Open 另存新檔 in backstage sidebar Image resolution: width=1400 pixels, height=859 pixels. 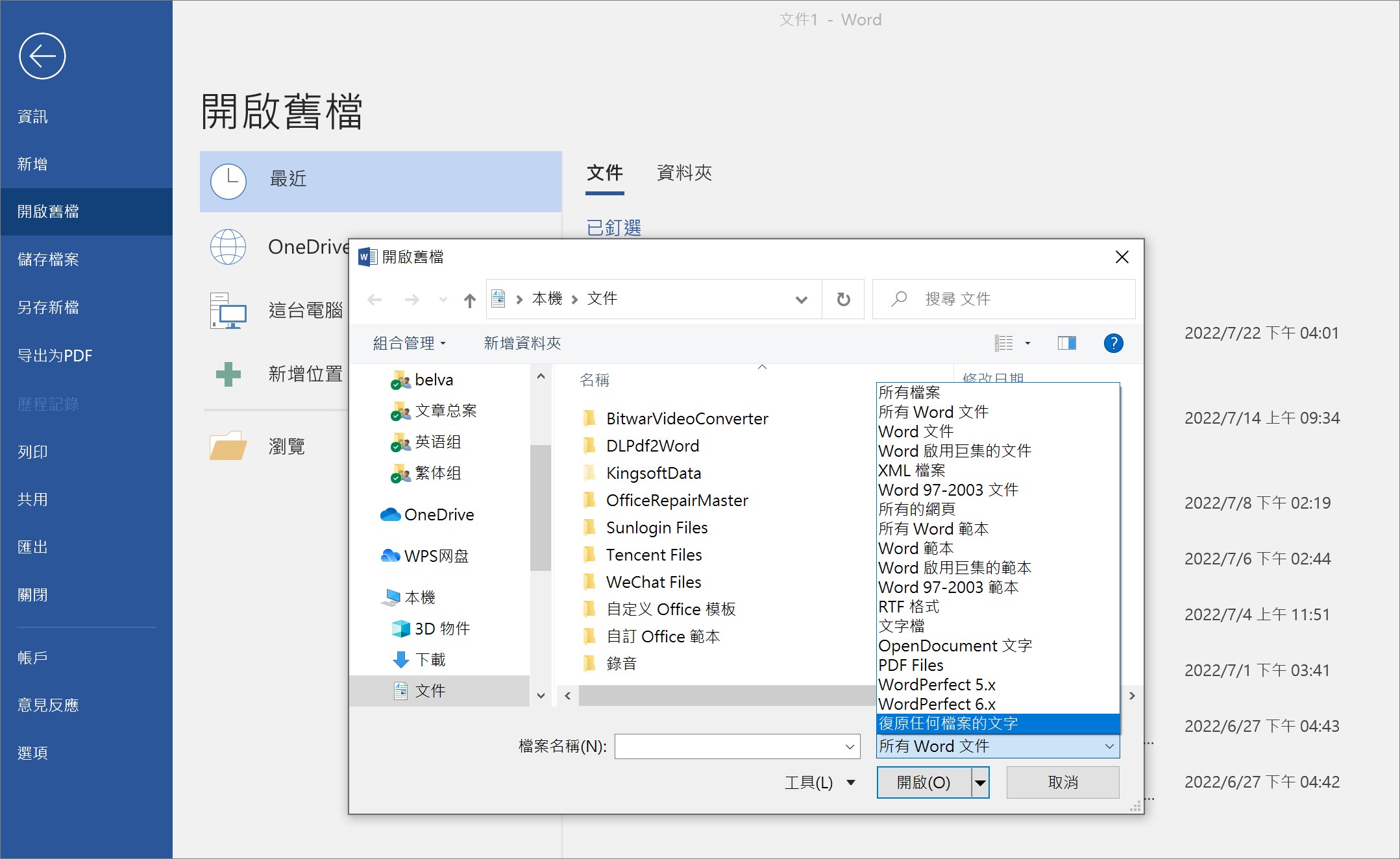(x=86, y=308)
